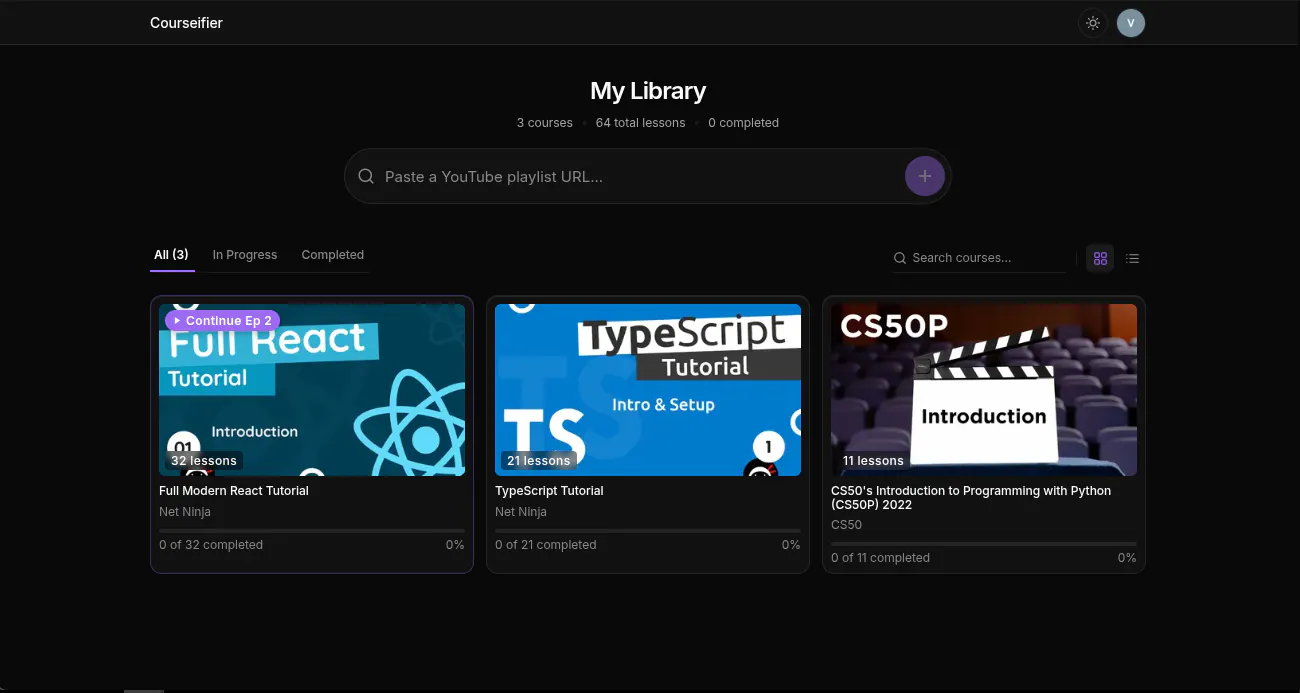
Task: Go to the Courseifier home logo
Action: click(186, 23)
